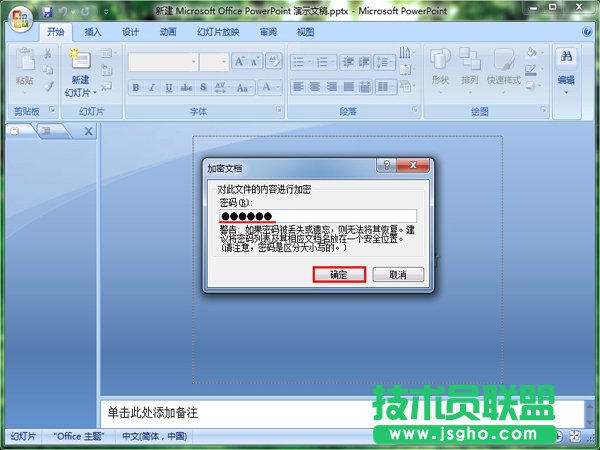Click the Shapes (形状) gallery icon
Viewport: 600px width, 450px height.
[440, 62]
